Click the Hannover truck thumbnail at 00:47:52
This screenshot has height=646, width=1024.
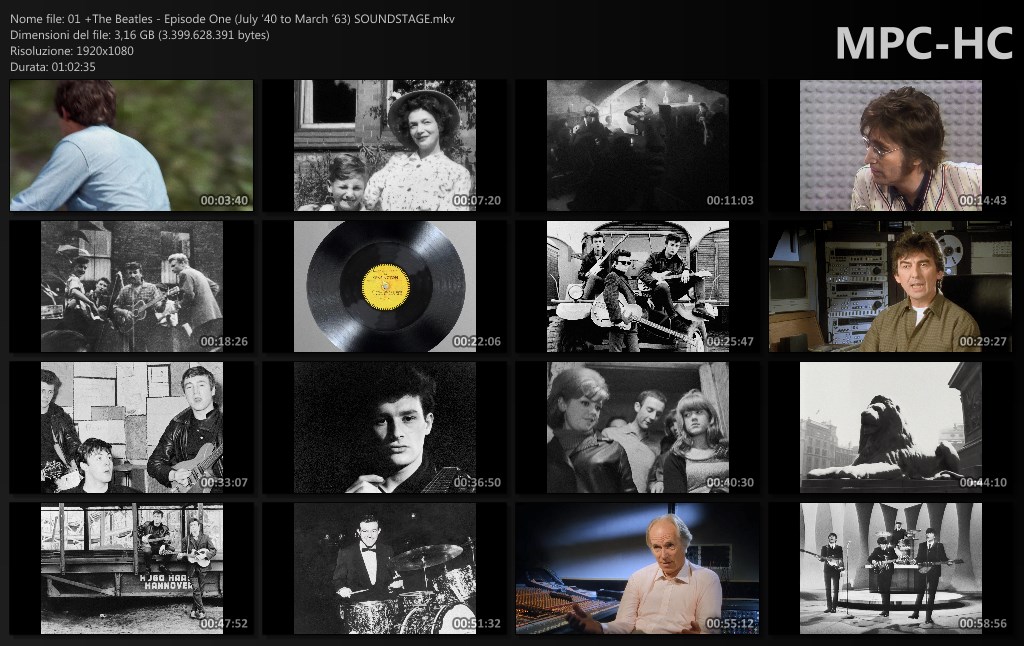click(x=131, y=568)
